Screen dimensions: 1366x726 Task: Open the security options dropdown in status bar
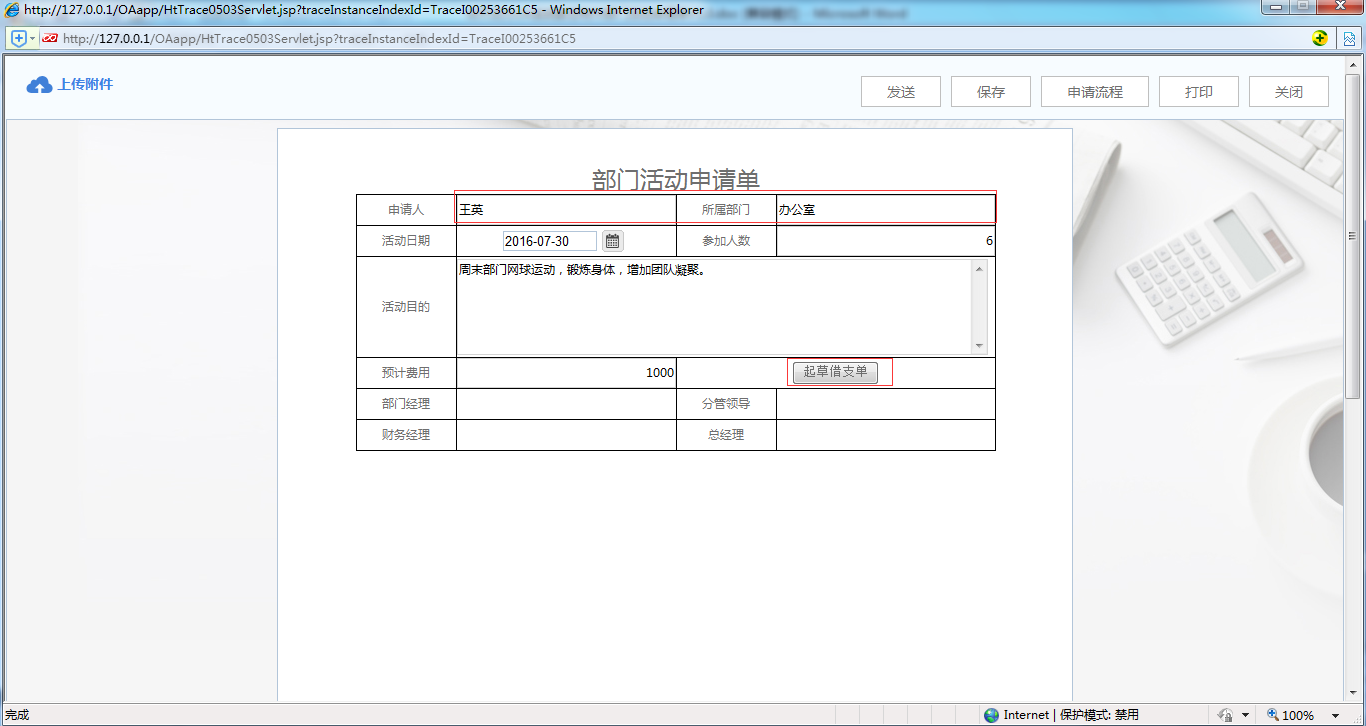click(x=1247, y=715)
